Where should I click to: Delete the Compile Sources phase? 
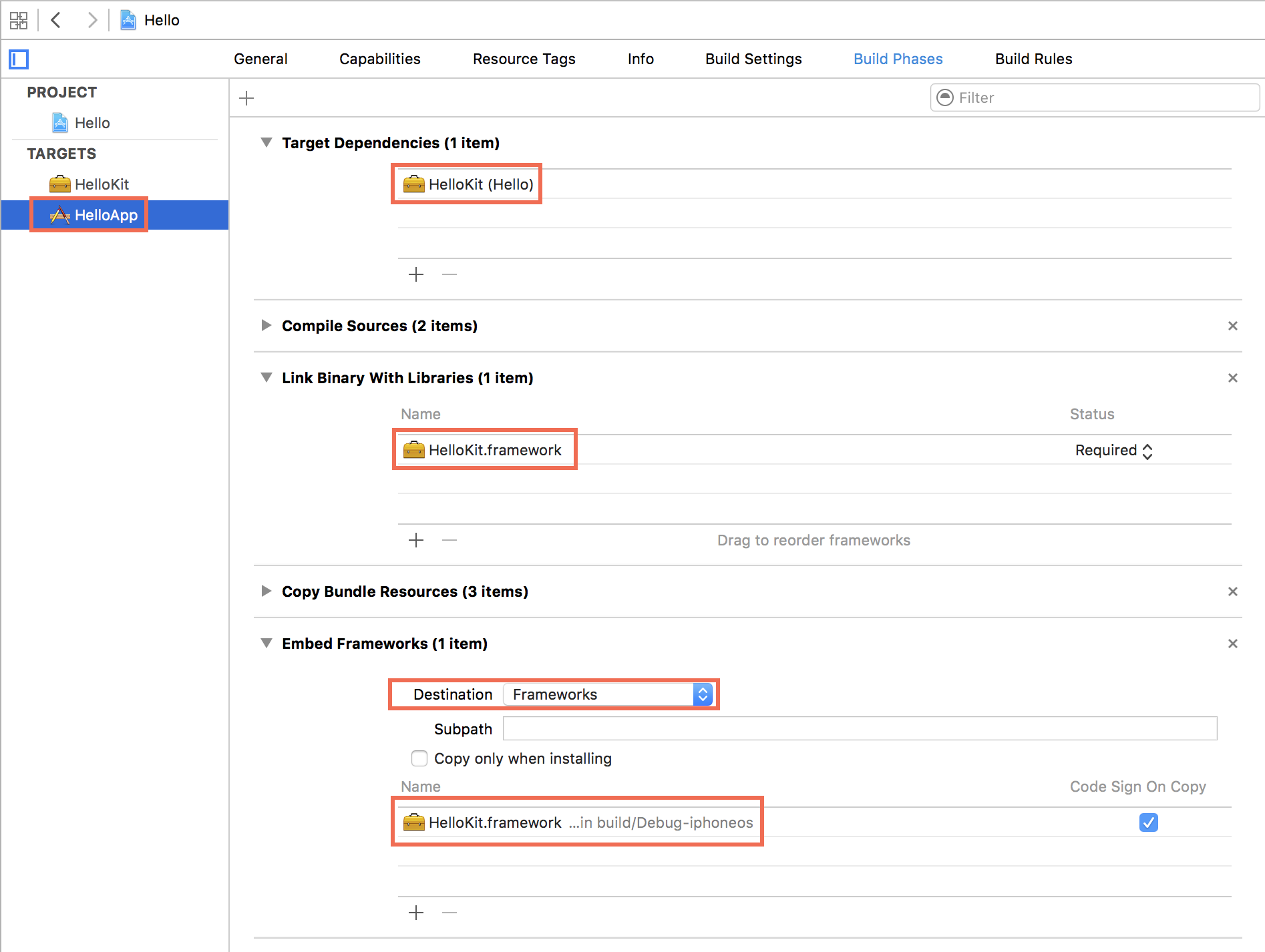coord(1233,326)
